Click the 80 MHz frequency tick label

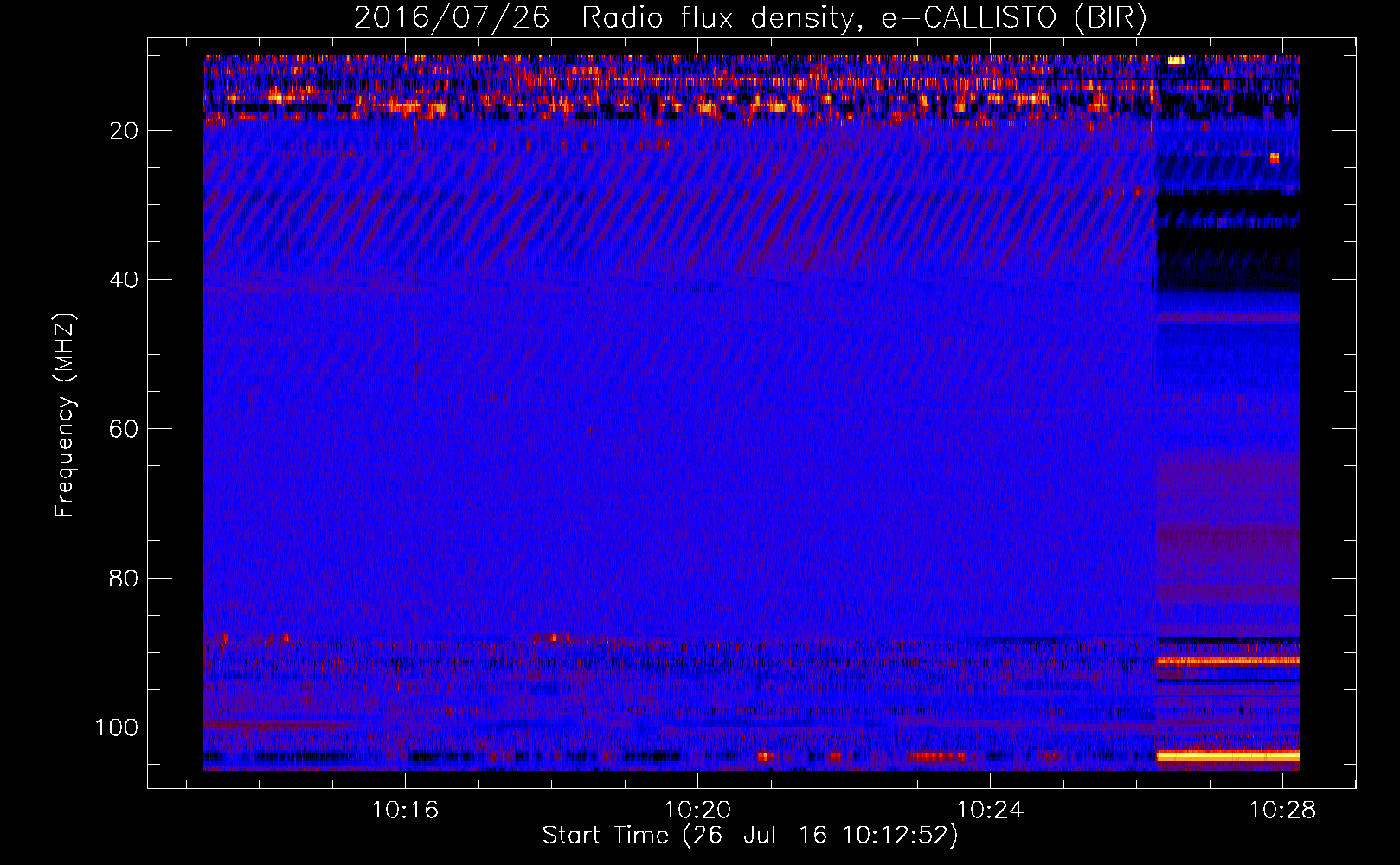pyautogui.click(x=125, y=578)
